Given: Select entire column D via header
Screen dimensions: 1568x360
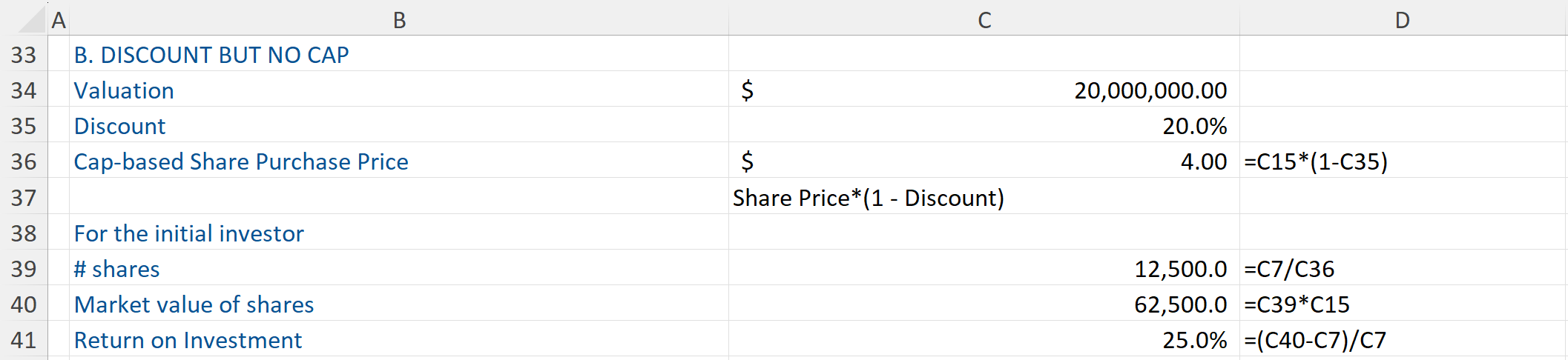Looking at the screenshot, I should point(1402,20).
